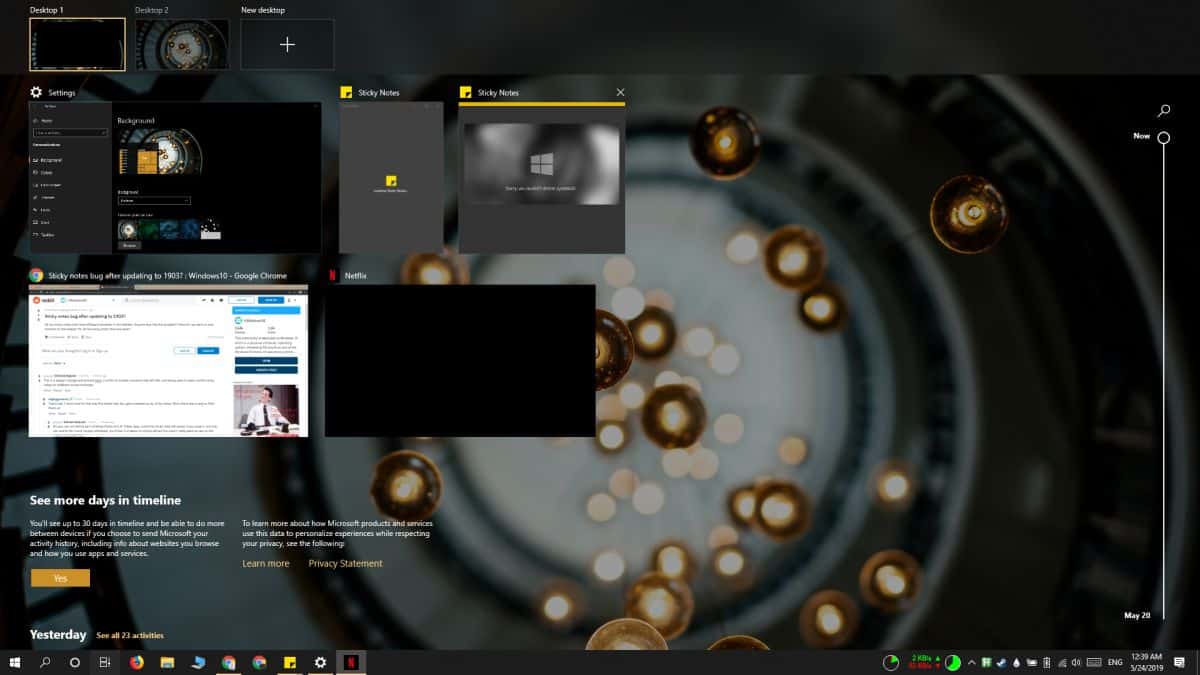Add a new desktop with plus
The height and width of the screenshot is (675, 1200).
pos(287,44)
